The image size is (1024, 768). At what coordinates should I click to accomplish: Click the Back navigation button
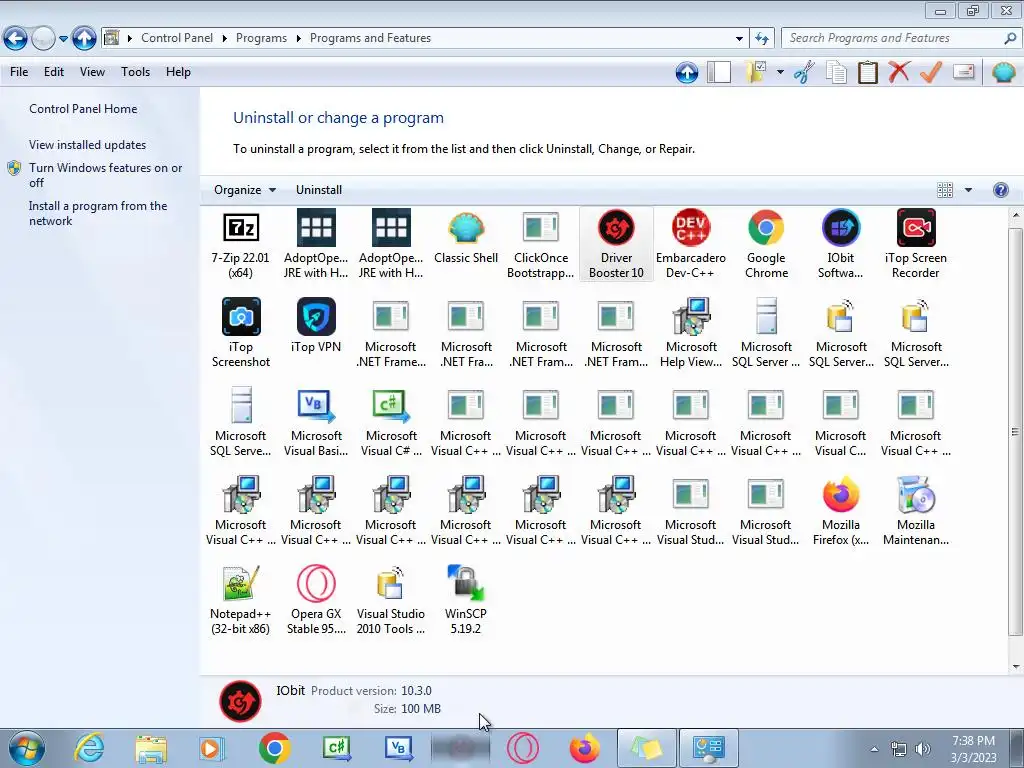tap(16, 39)
